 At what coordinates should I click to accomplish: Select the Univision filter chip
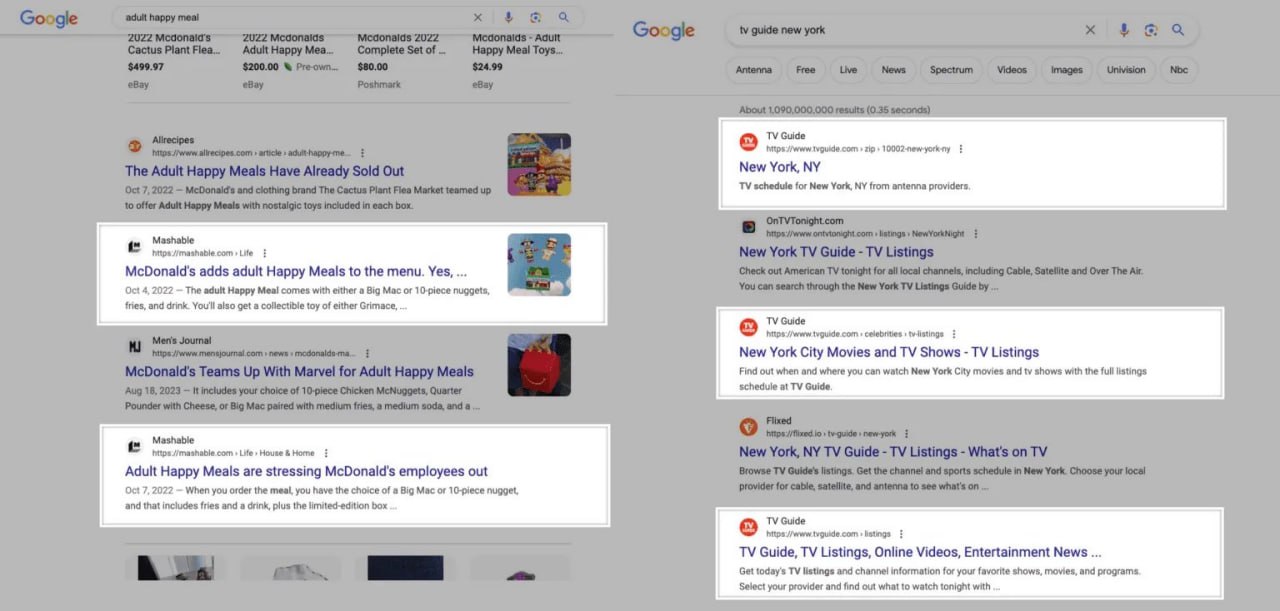point(1126,70)
